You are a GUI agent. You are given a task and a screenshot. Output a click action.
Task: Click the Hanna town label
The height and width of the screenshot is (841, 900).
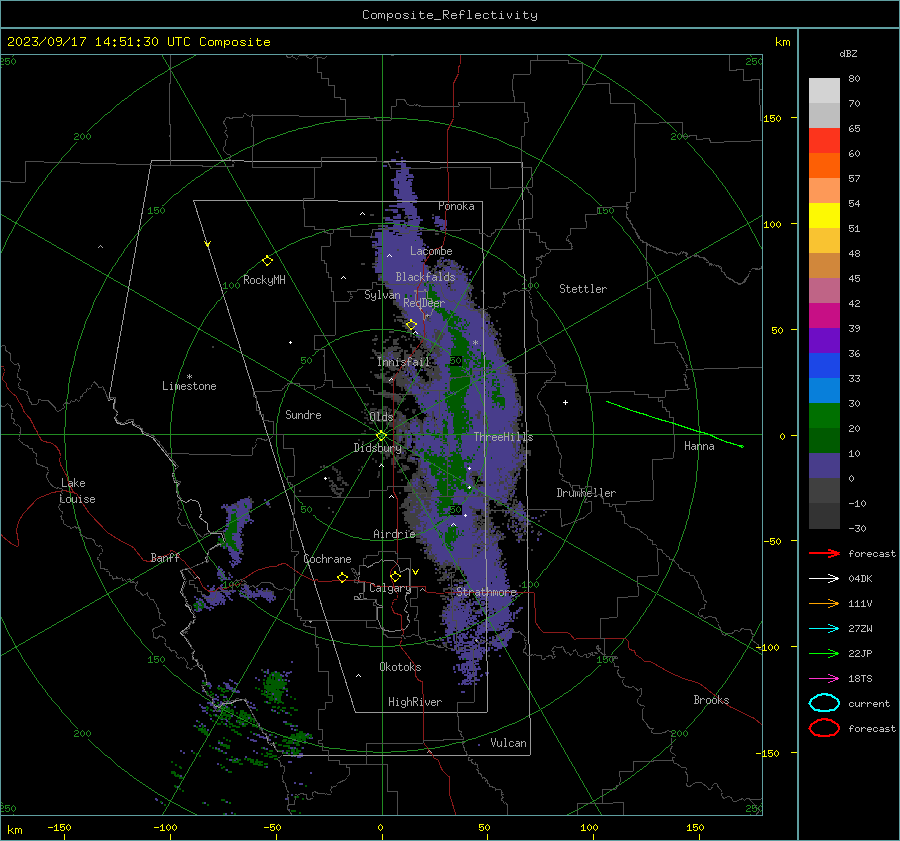[699, 446]
